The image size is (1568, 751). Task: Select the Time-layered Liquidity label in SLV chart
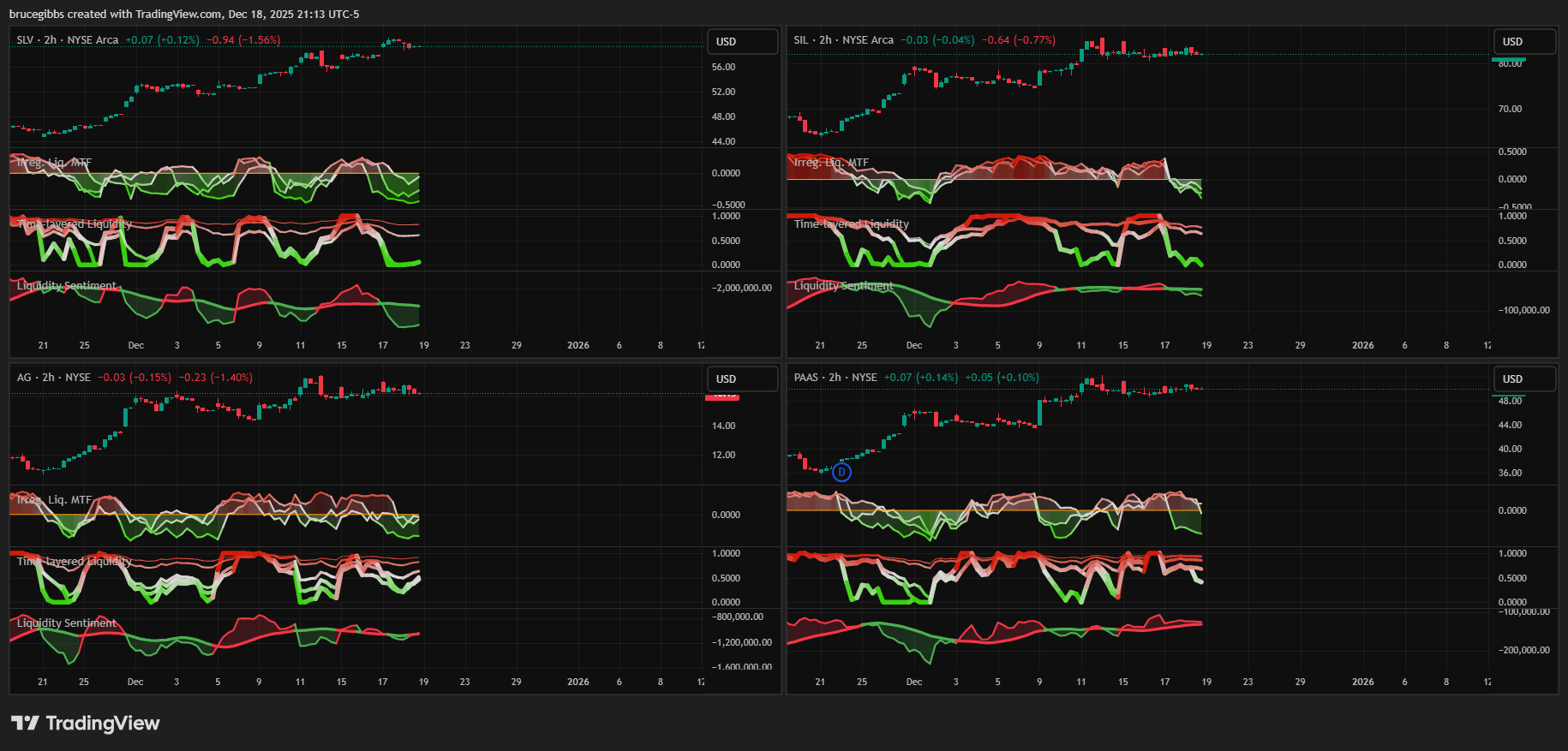[75, 224]
